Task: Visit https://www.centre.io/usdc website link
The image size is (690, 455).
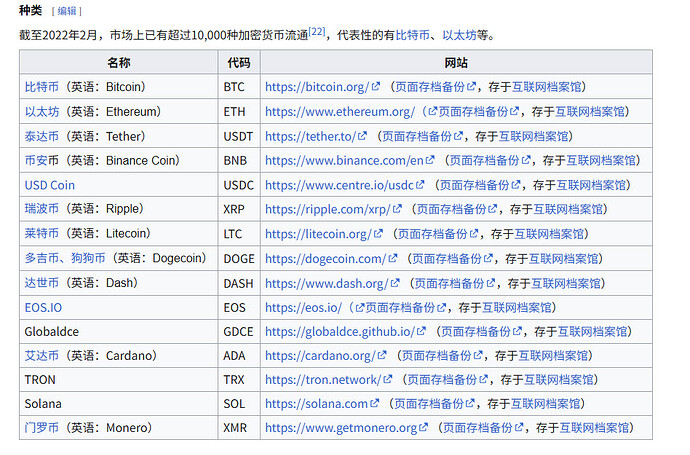Action: coord(345,185)
